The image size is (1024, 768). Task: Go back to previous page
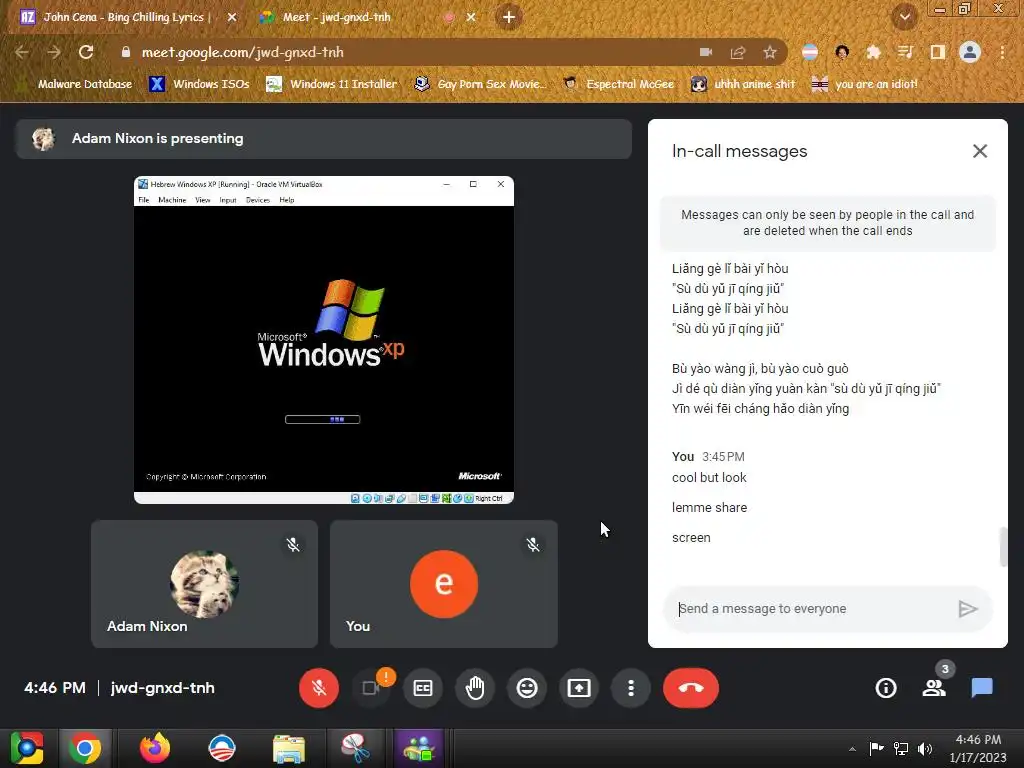pos(22,52)
